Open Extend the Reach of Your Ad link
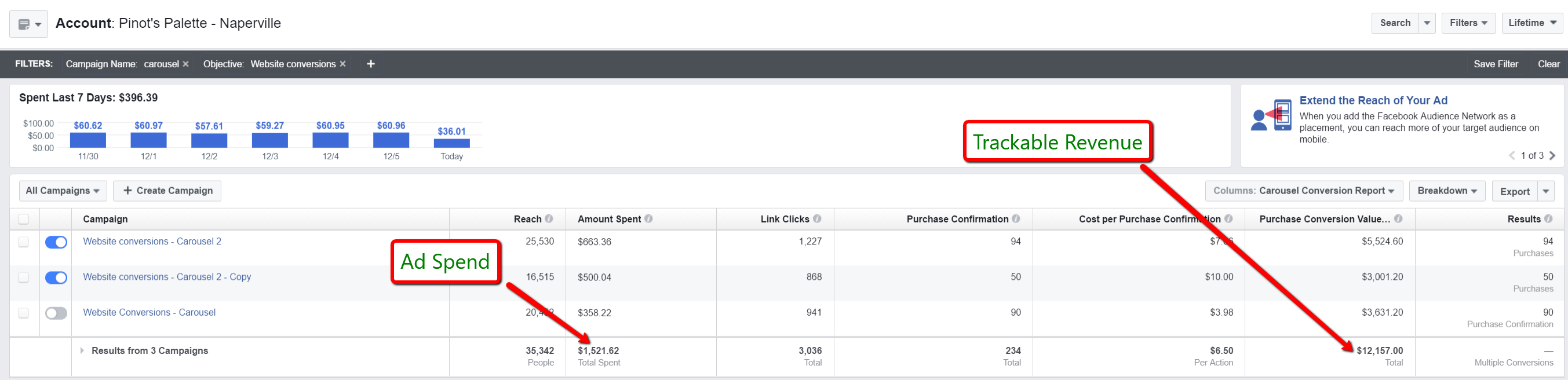 (1373, 100)
